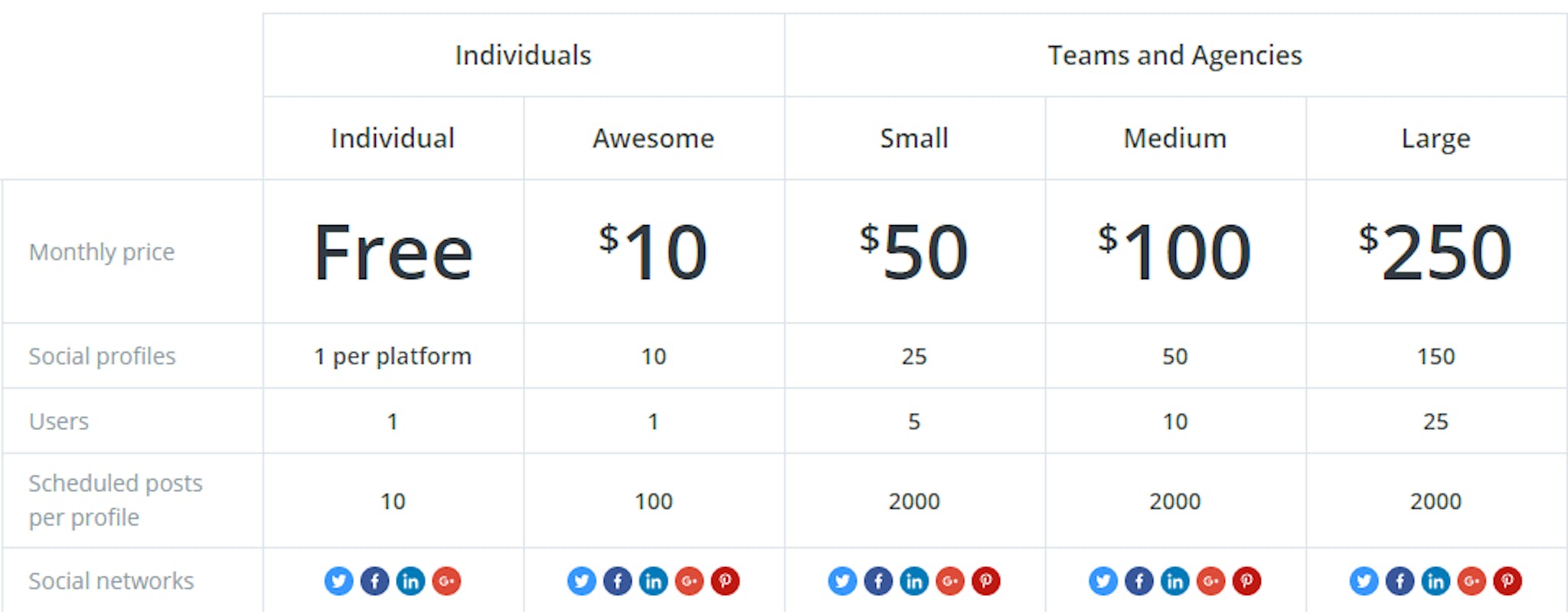This screenshot has height=612, width=1568.
Task: Click the Individuals group header
Action: [x=523, y=55]
